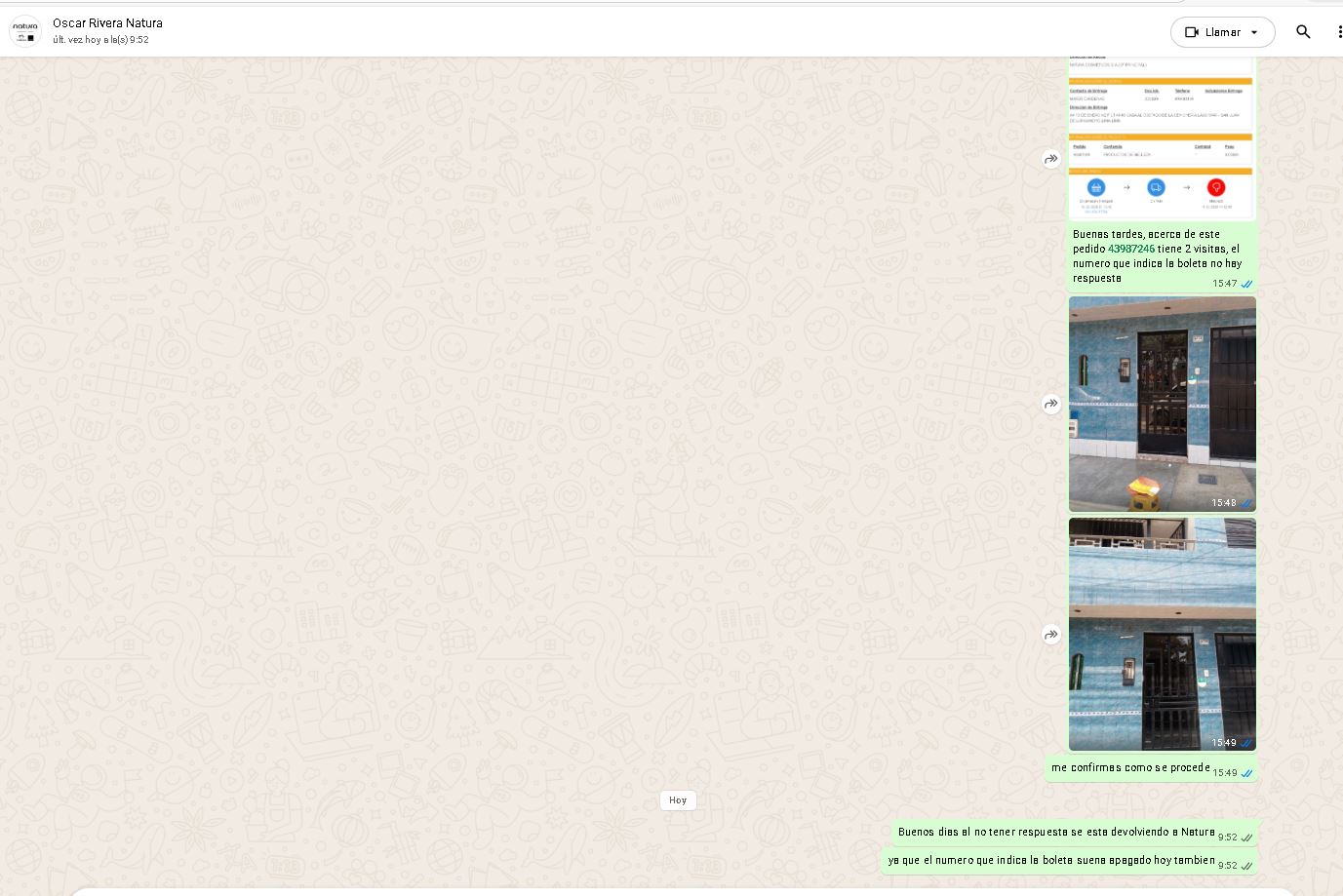Forward the 15:49 building photo
The height and width of the screenshot is (896, 1343).
(1050, 635)
